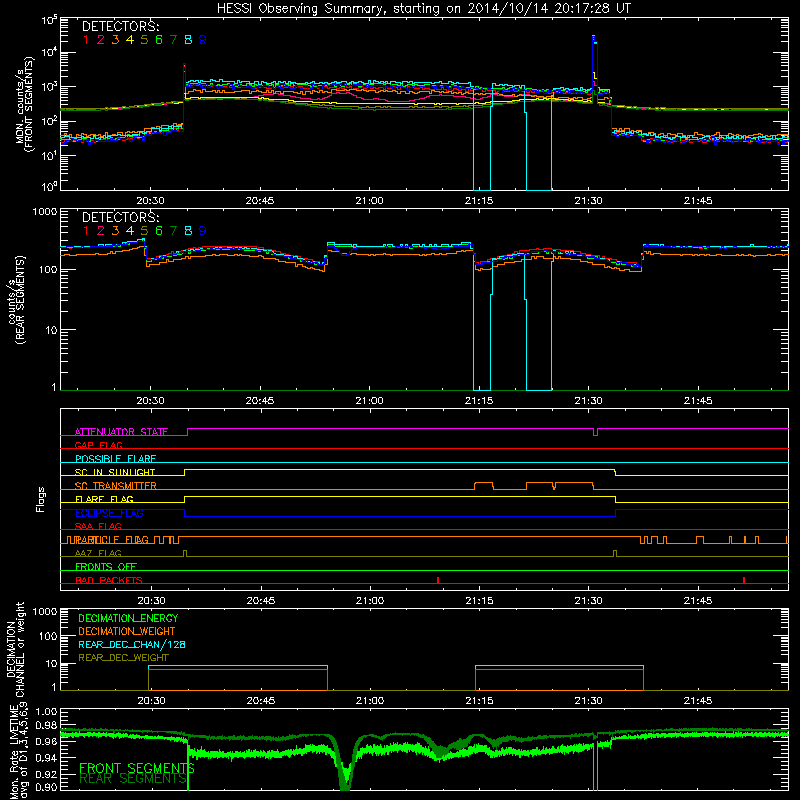Click DETECTORS: label in rear segments plot
The image size is (800, 800).
point(120,217)
